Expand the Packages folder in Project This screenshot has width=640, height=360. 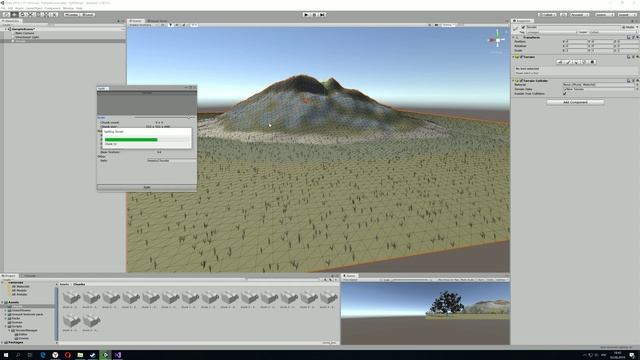click(2, 342)
